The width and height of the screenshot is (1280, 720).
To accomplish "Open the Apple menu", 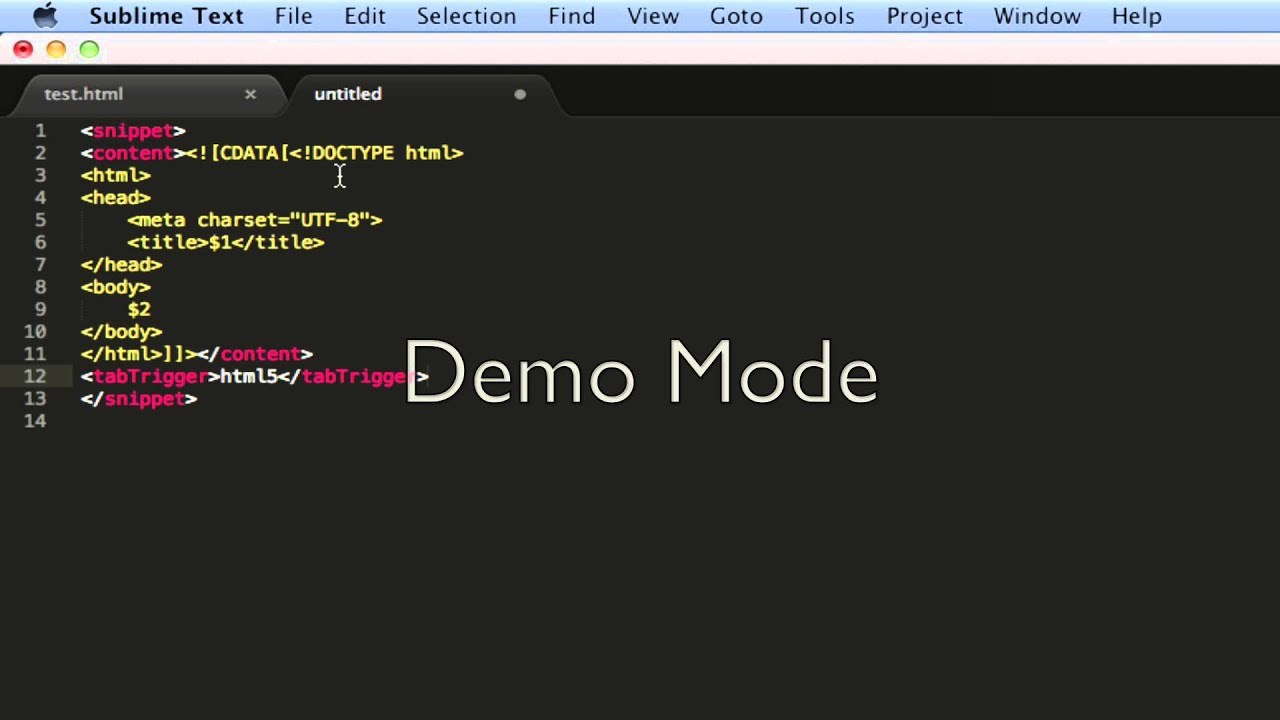I will [45, 16].
